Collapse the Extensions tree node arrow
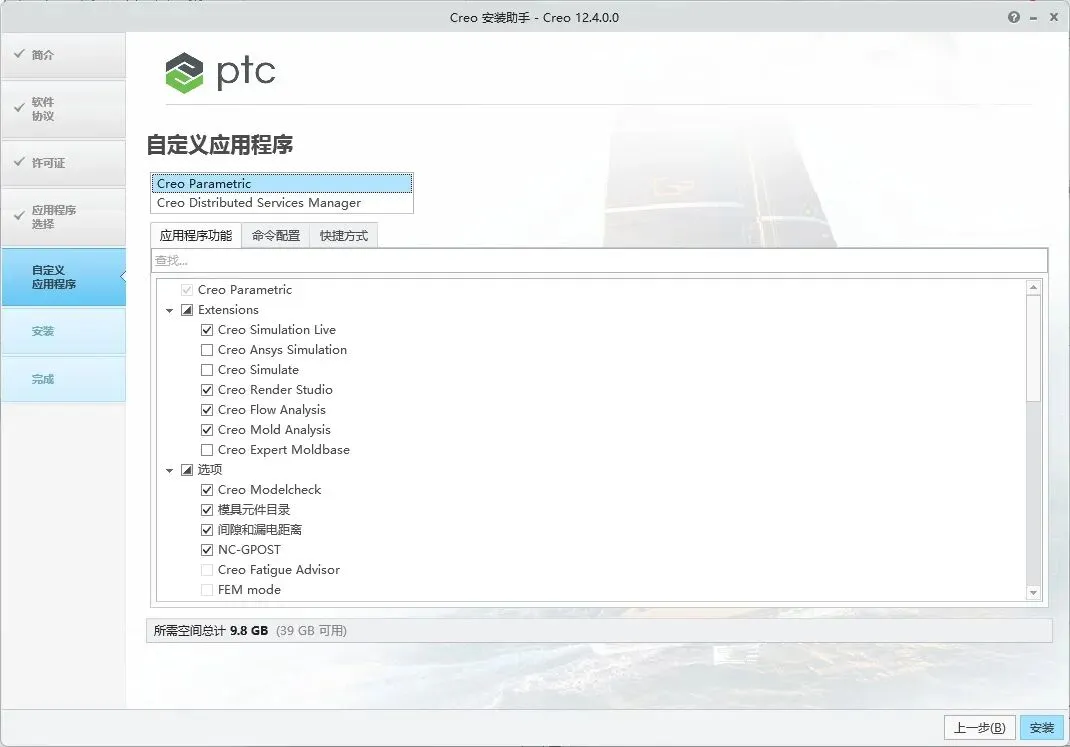Screen dimensions: 1070x747 coord(169,310)
